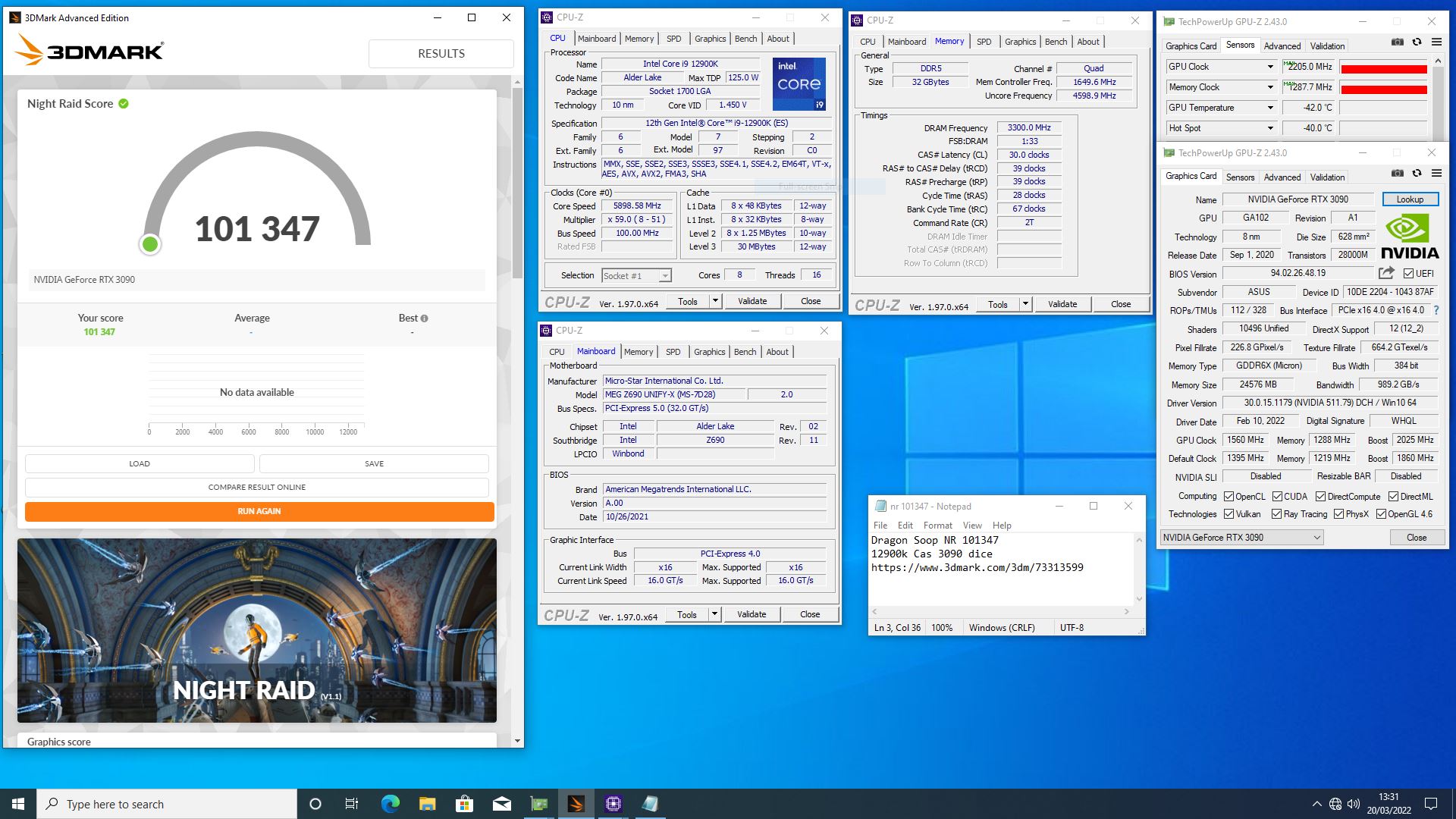Click the Notepad taskbar icon
This screenshot has height=819, width=1456.
650,804
